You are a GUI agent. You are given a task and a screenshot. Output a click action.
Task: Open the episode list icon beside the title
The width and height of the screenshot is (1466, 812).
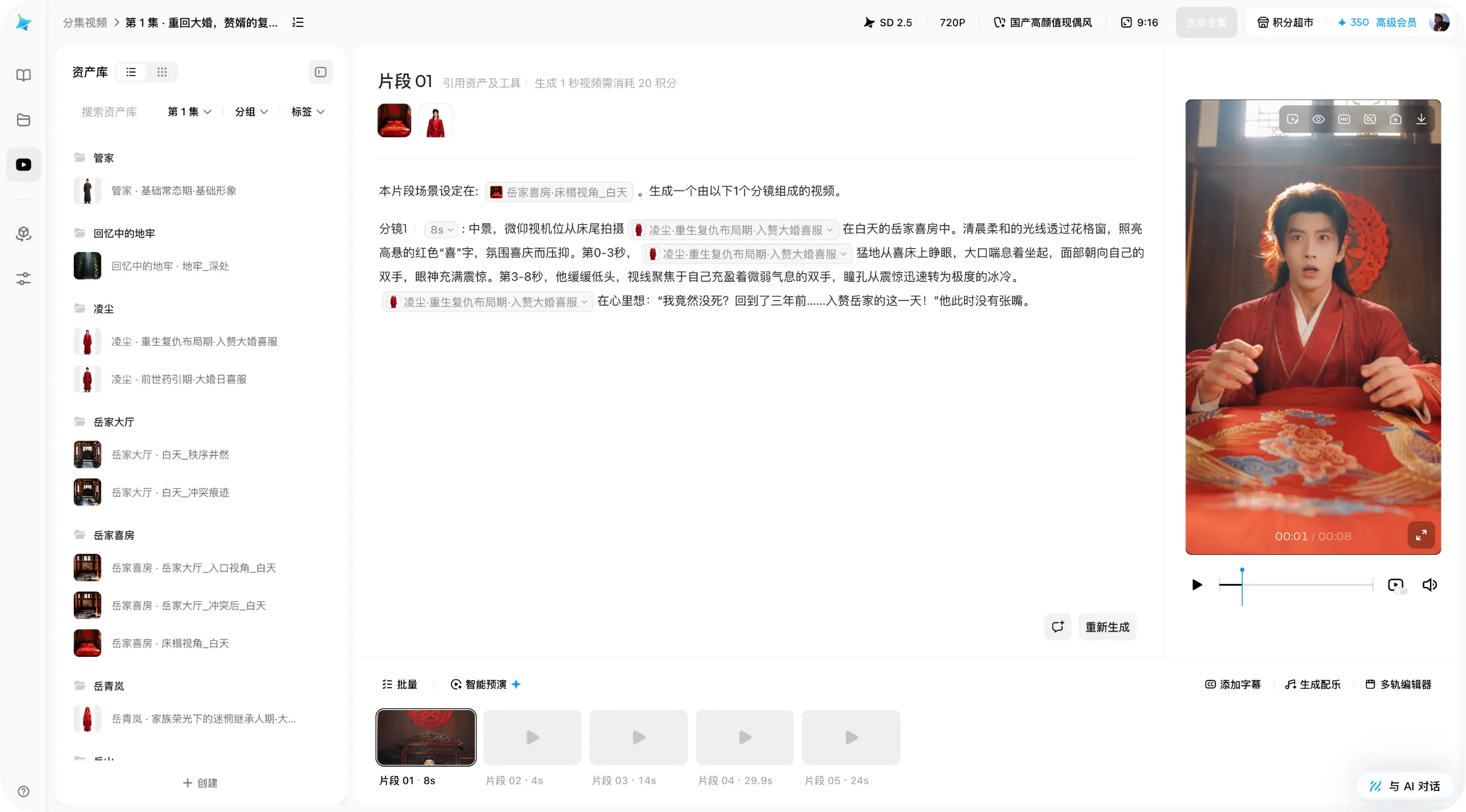pos(298,22)
